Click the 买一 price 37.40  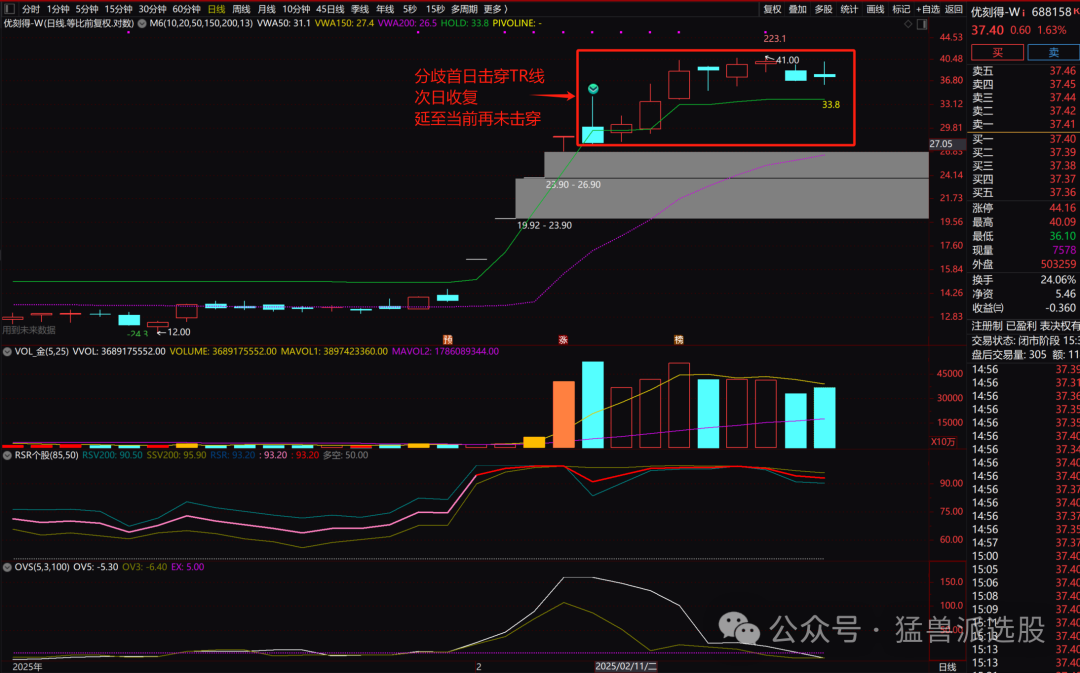coord(1063,139)
